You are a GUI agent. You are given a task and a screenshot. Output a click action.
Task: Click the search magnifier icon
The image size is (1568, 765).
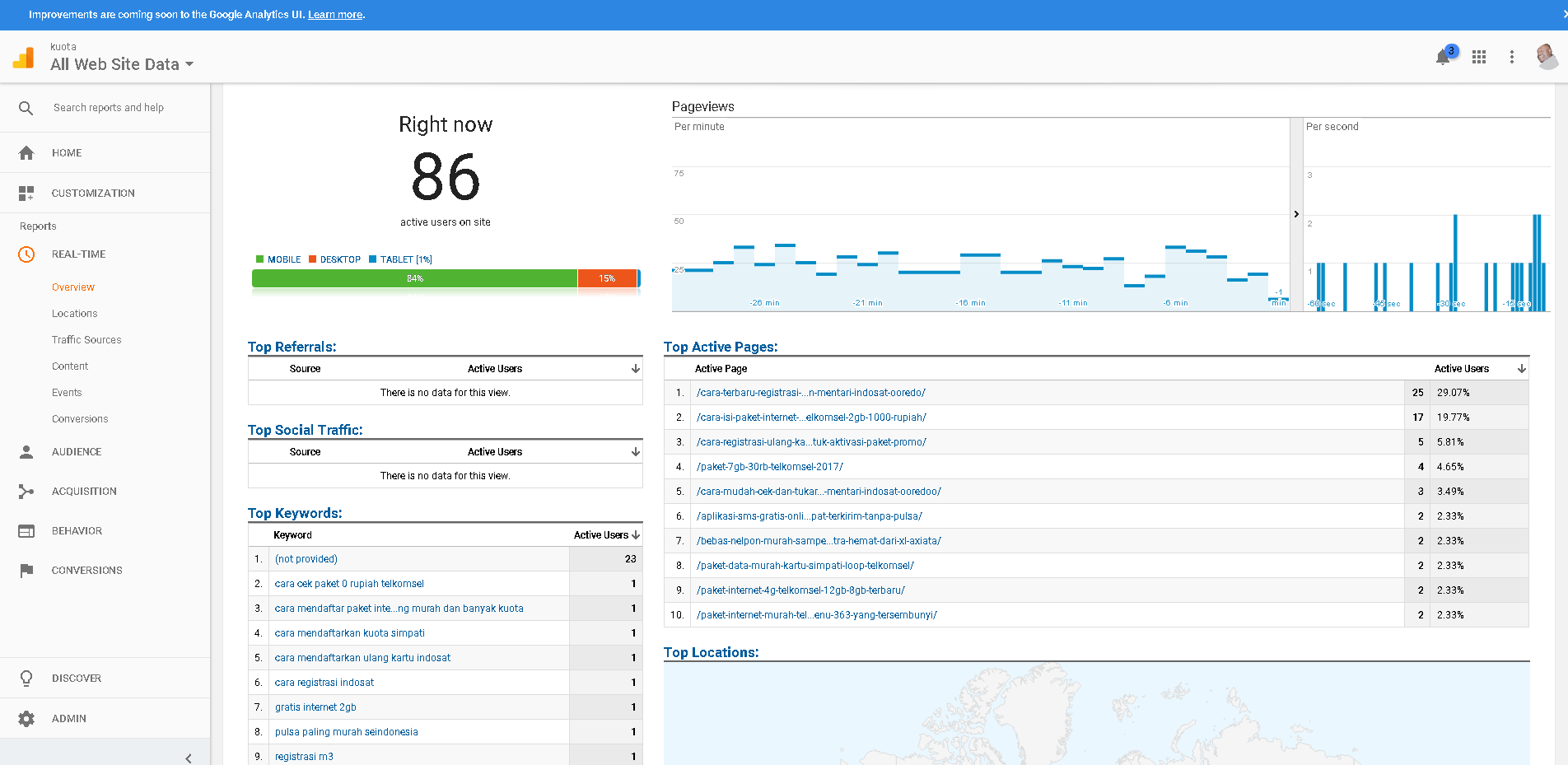pyautogui.click(x=26, y=108)
